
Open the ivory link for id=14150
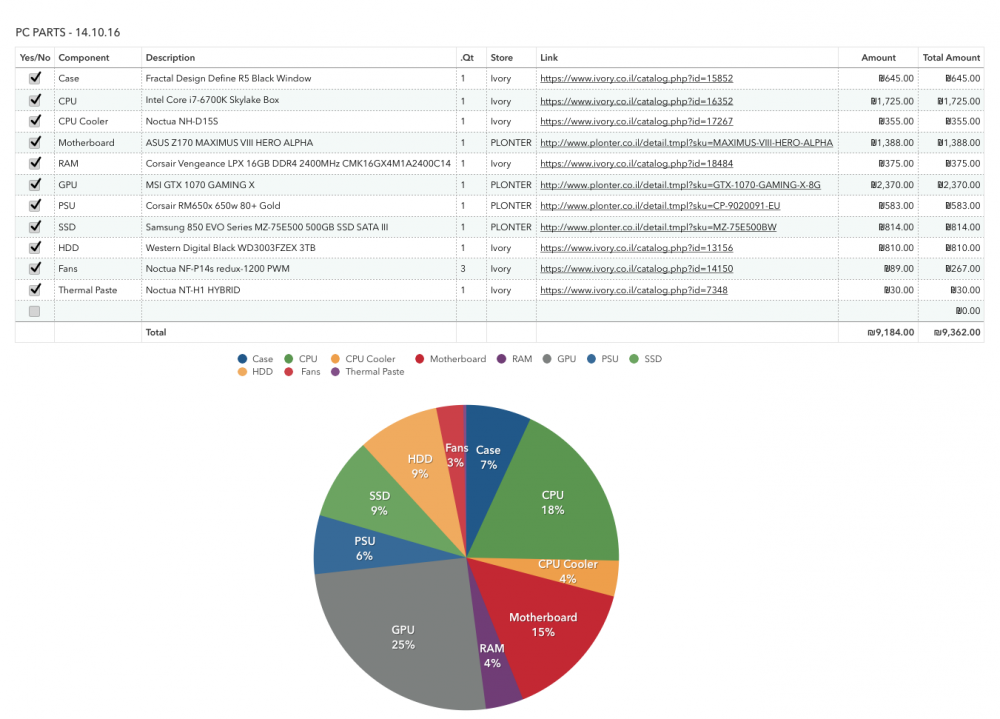(636, 269)
